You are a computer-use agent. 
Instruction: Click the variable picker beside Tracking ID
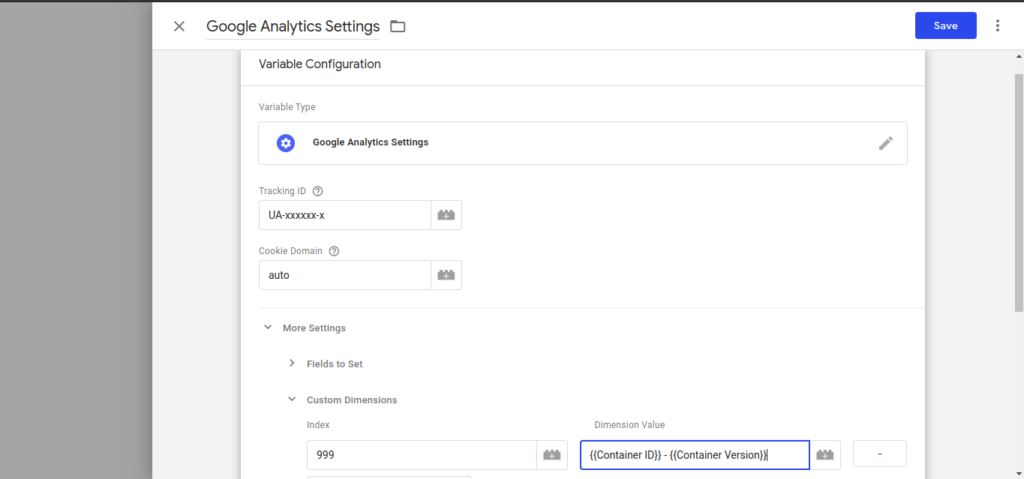[x=446, y=215]
